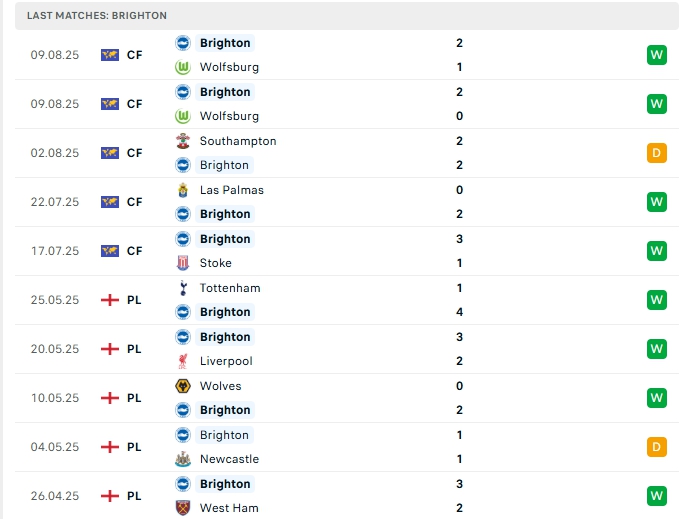Click club friendly flag icon for 22.07.25
Screen dimensions: 690x519
click(110, 202)
